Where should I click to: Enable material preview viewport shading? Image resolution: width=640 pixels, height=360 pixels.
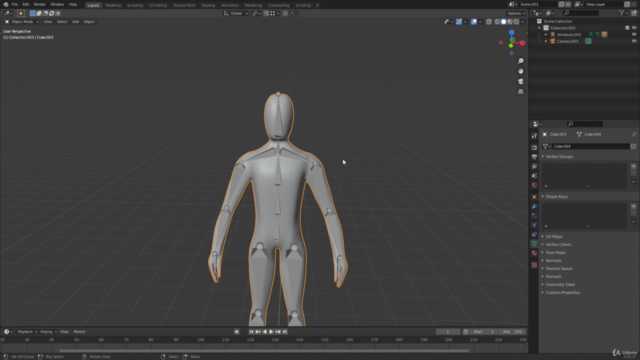tap(510, 22)
